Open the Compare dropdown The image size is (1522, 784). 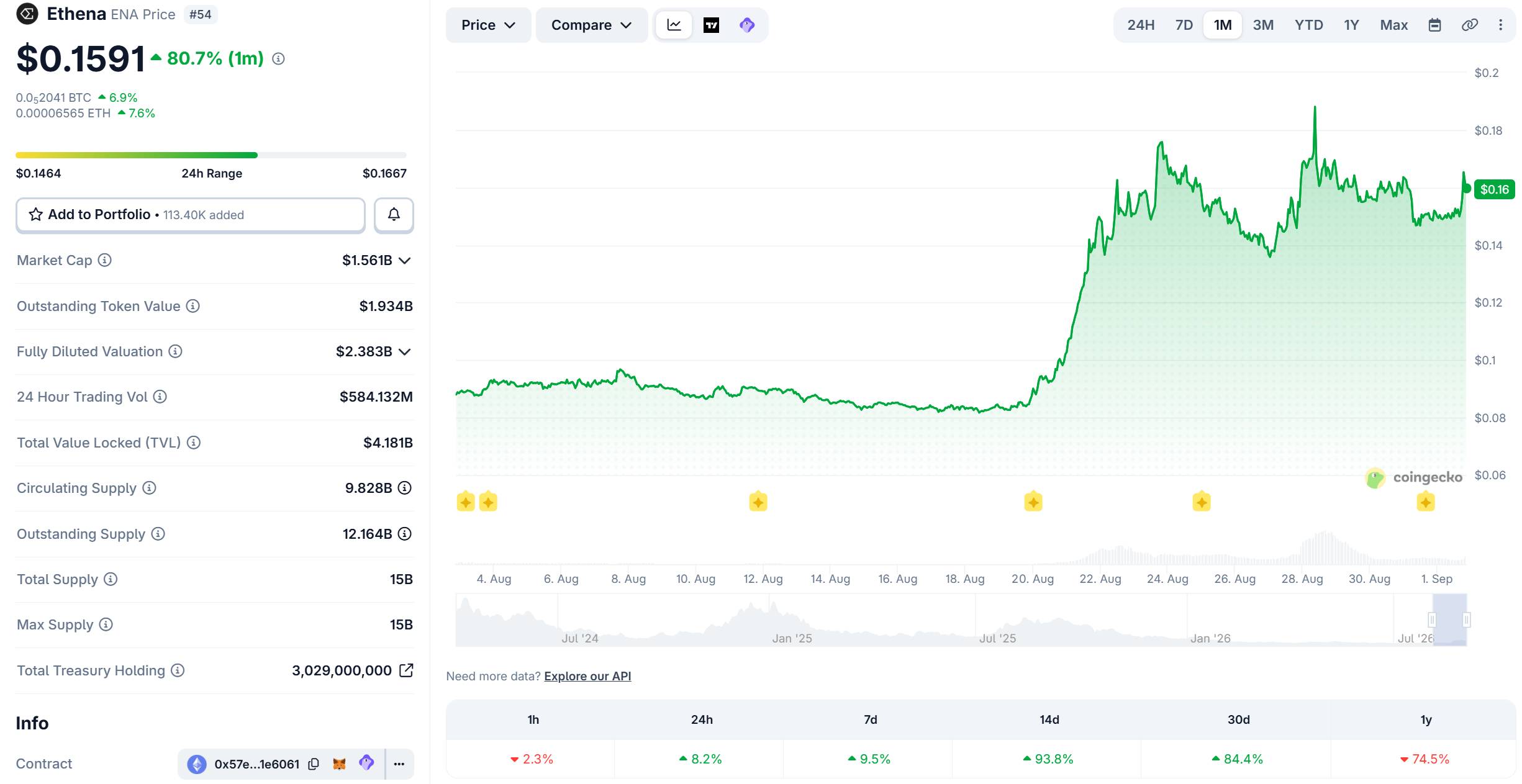click(591, 25)
